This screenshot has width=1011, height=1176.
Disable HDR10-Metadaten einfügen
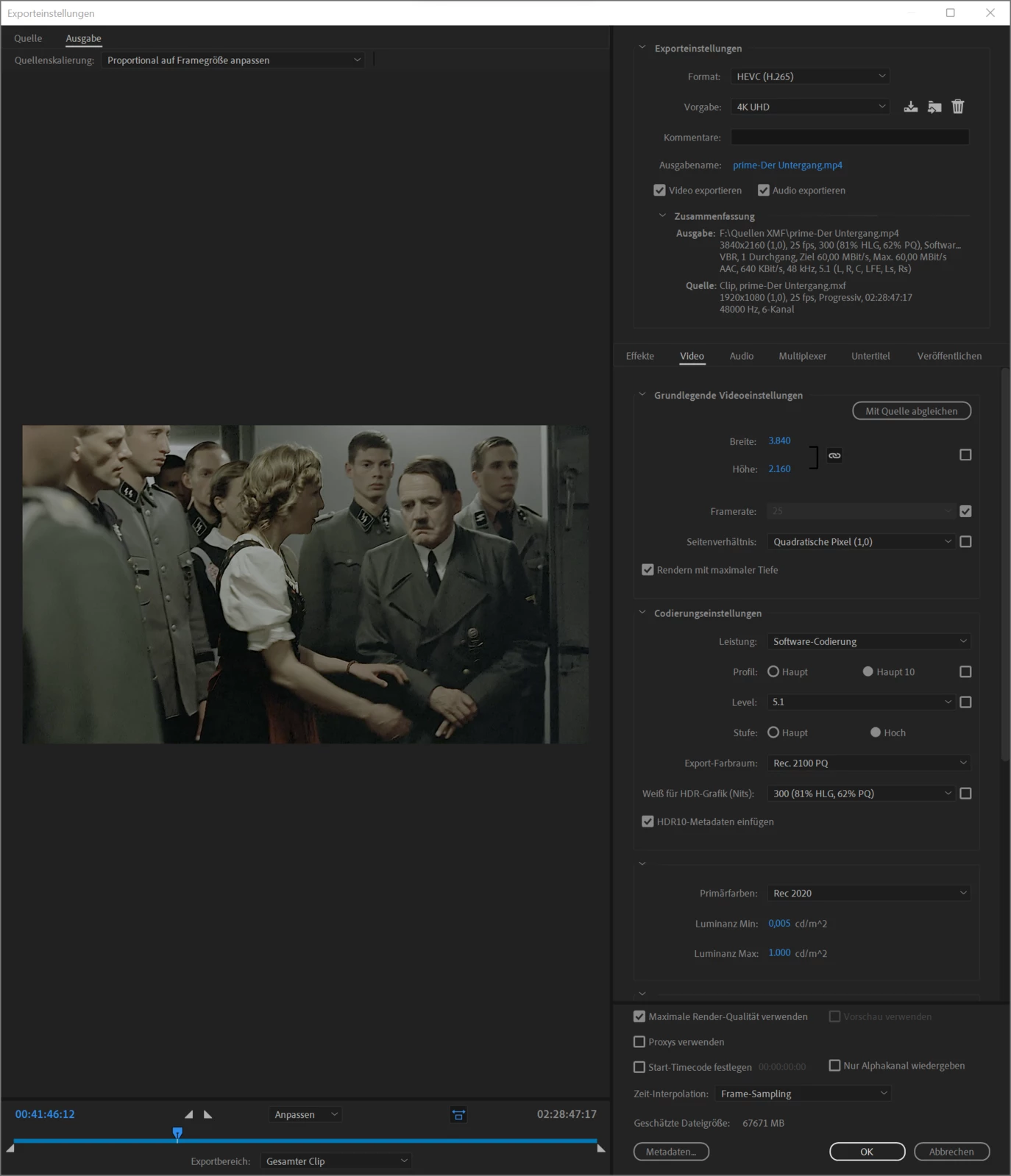[x=648, y=822]
